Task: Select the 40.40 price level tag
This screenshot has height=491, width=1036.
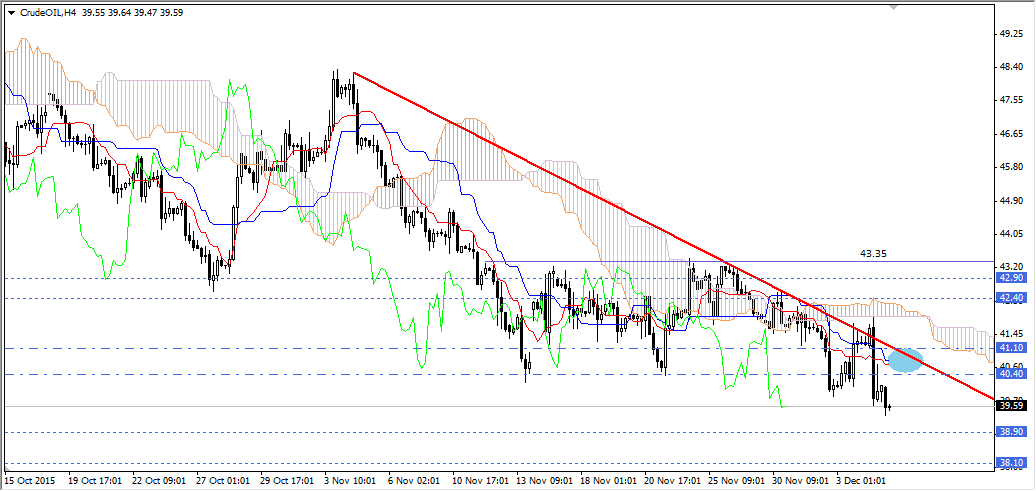Action: click(x=1012, y=374)
